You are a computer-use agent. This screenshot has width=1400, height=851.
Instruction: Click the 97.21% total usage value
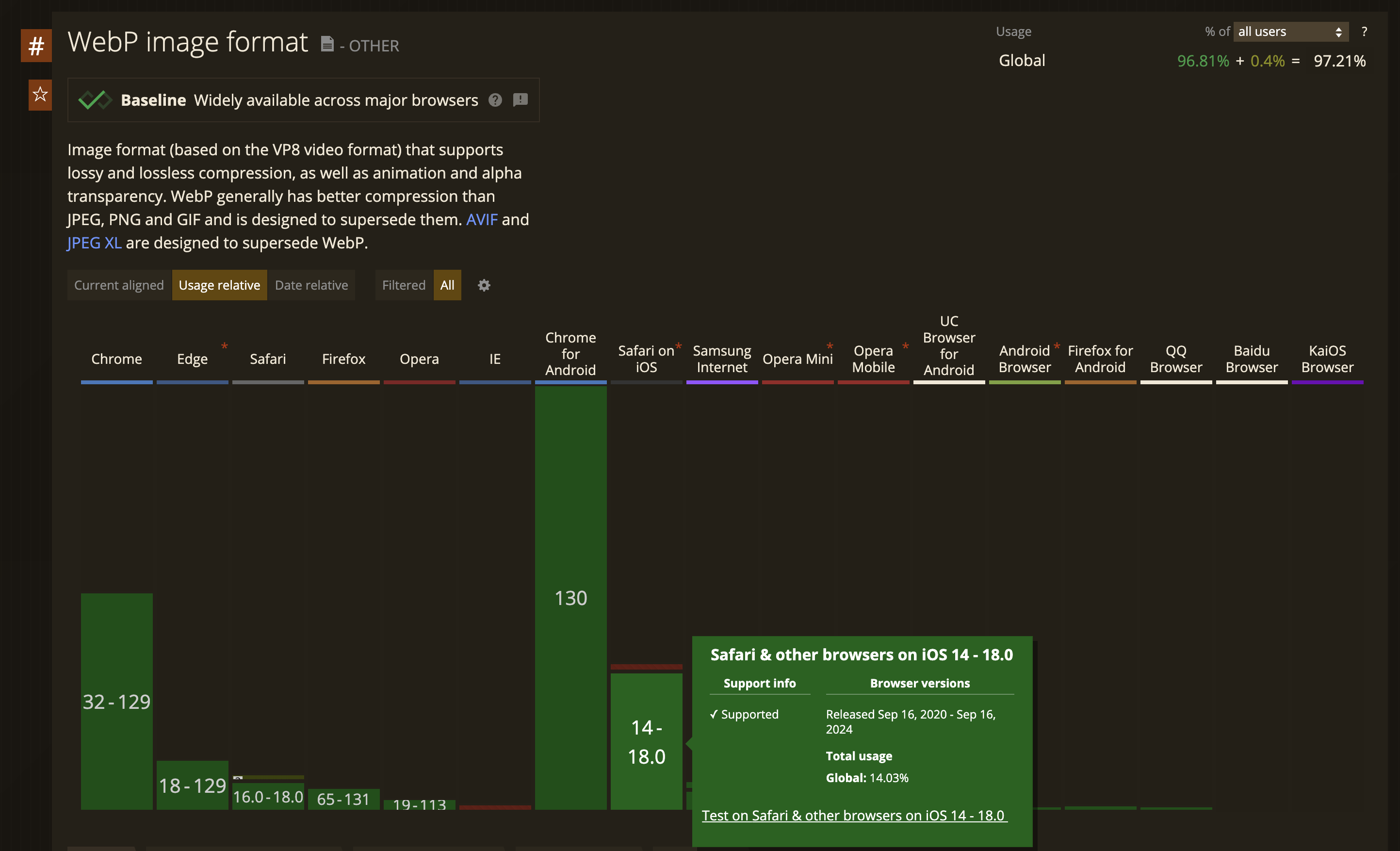click(1339, 61)
